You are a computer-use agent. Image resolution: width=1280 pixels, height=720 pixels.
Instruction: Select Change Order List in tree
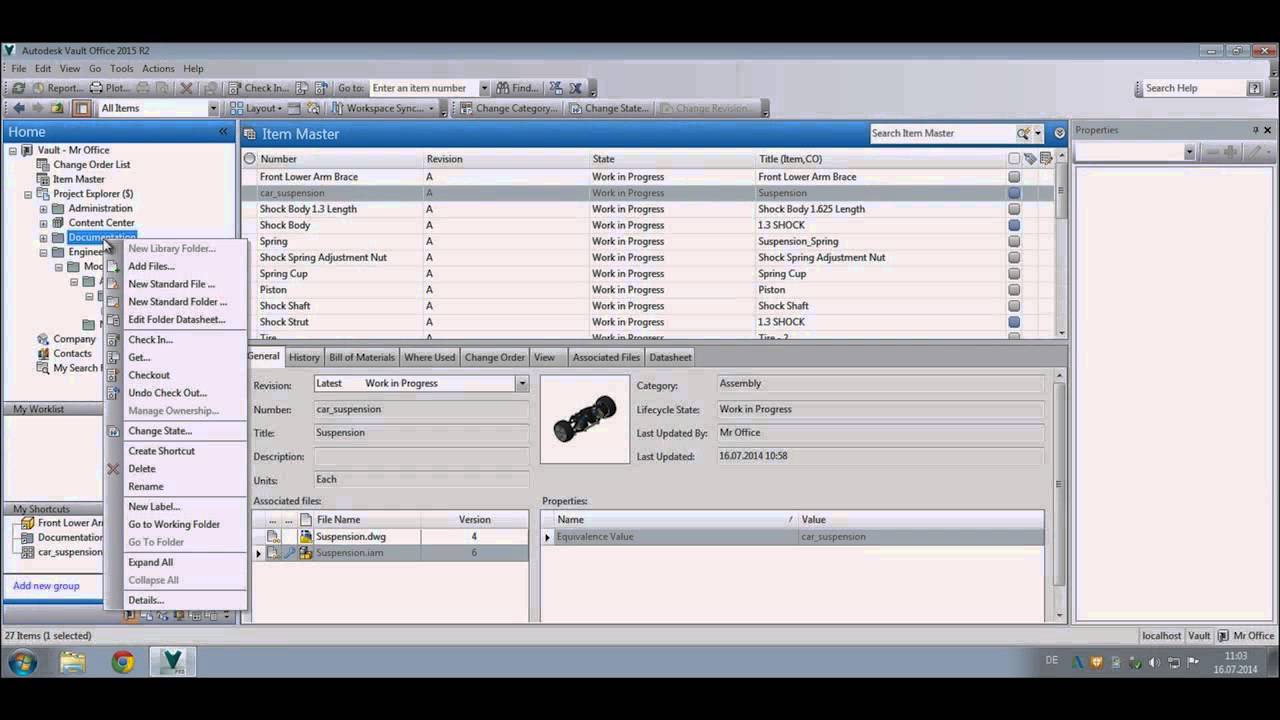tap(92, 165)
